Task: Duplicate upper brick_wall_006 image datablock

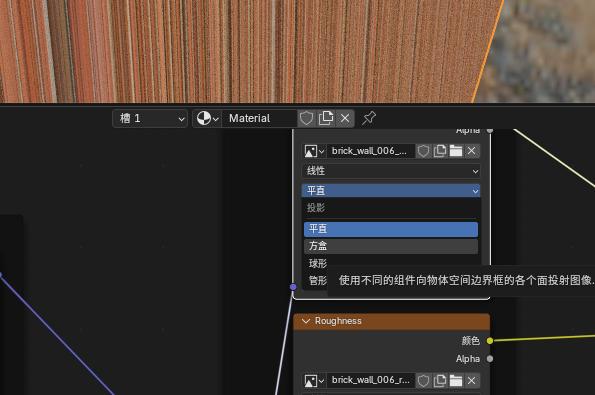Action: [440, 151]
